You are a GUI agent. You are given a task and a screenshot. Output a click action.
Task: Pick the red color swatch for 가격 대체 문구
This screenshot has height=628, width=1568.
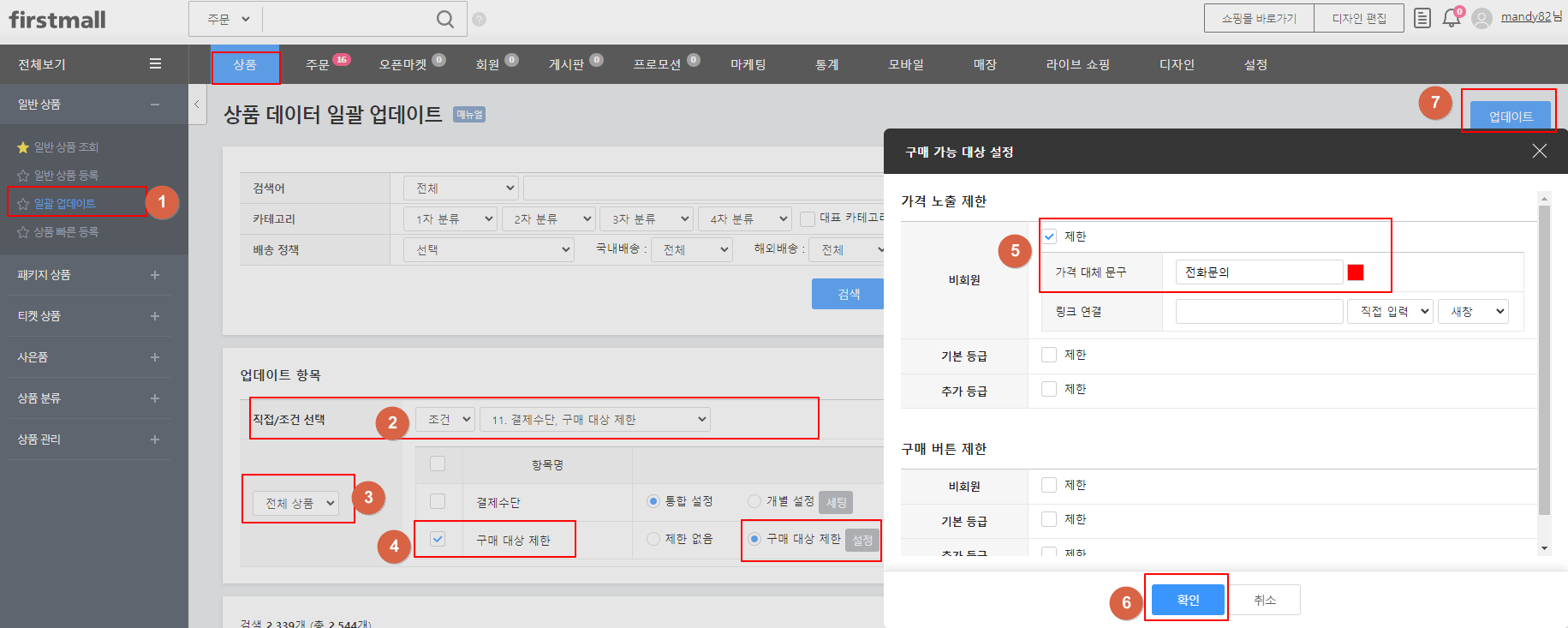coord(1356,272)
